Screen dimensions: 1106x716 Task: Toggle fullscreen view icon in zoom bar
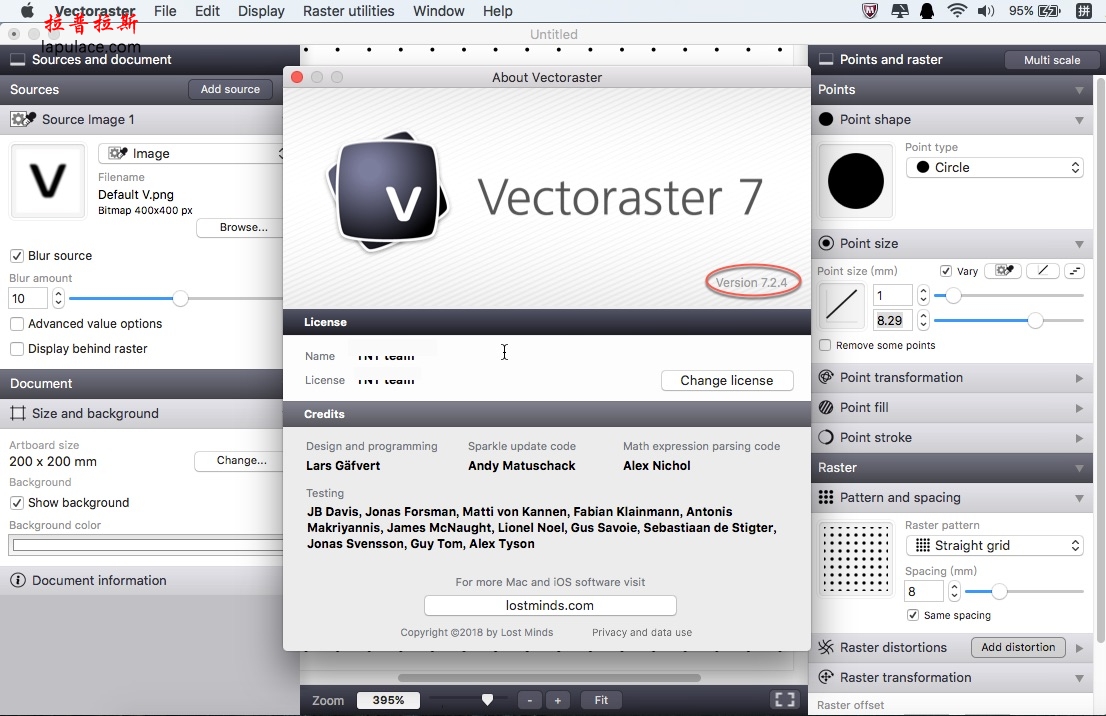pyautogui.click(x=785, y=700)
